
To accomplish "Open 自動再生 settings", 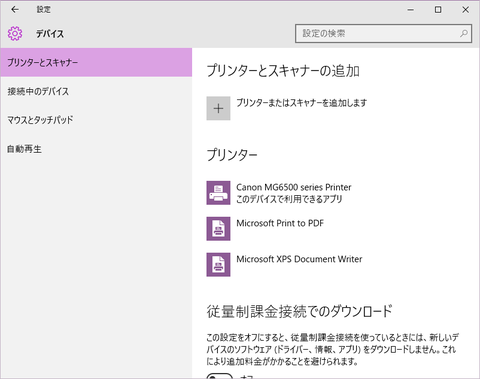I will tap(96, 149).
